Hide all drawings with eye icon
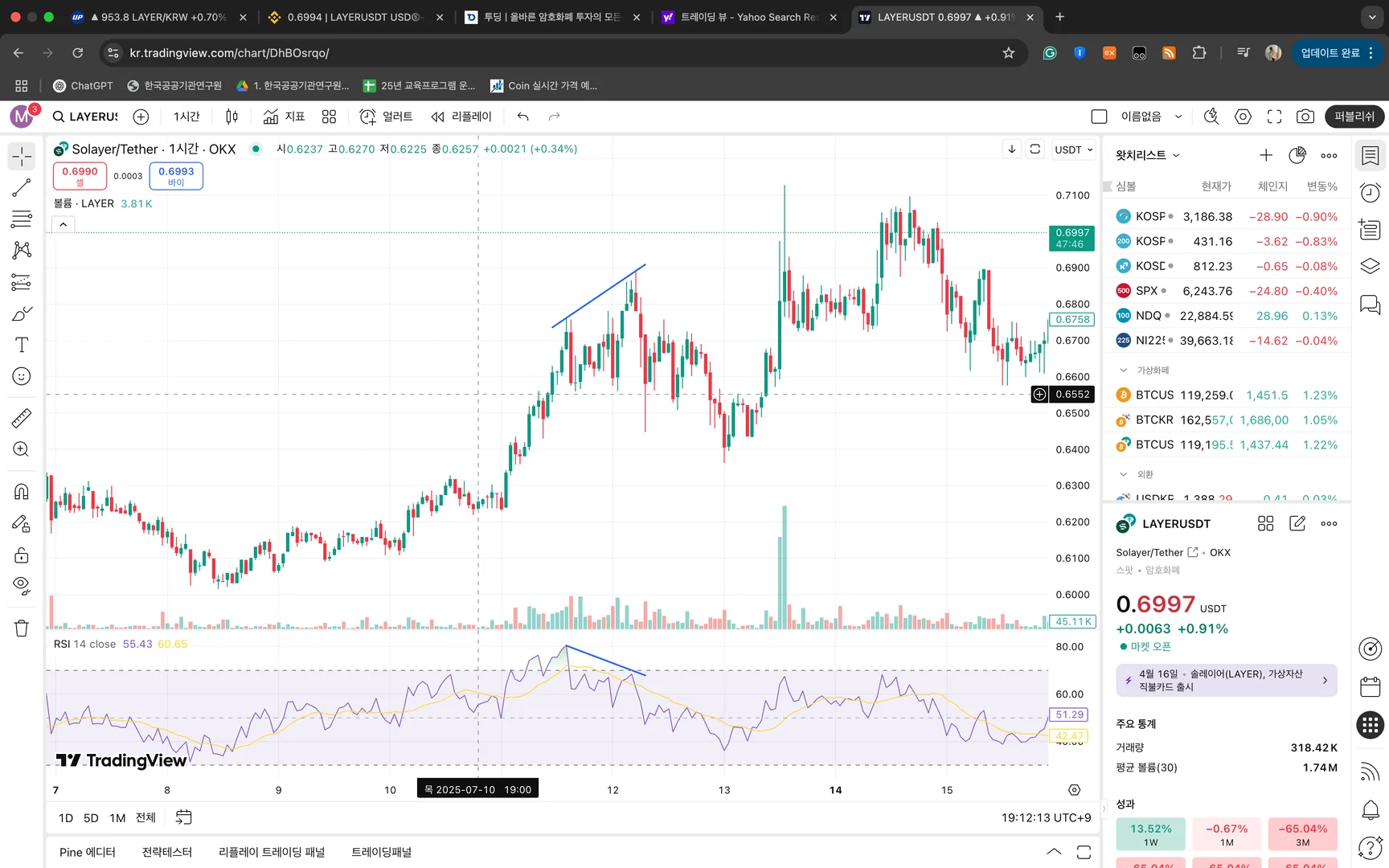Image resolution: width=1389 pixels, height=868 pixels. click(x=22, y=586)
